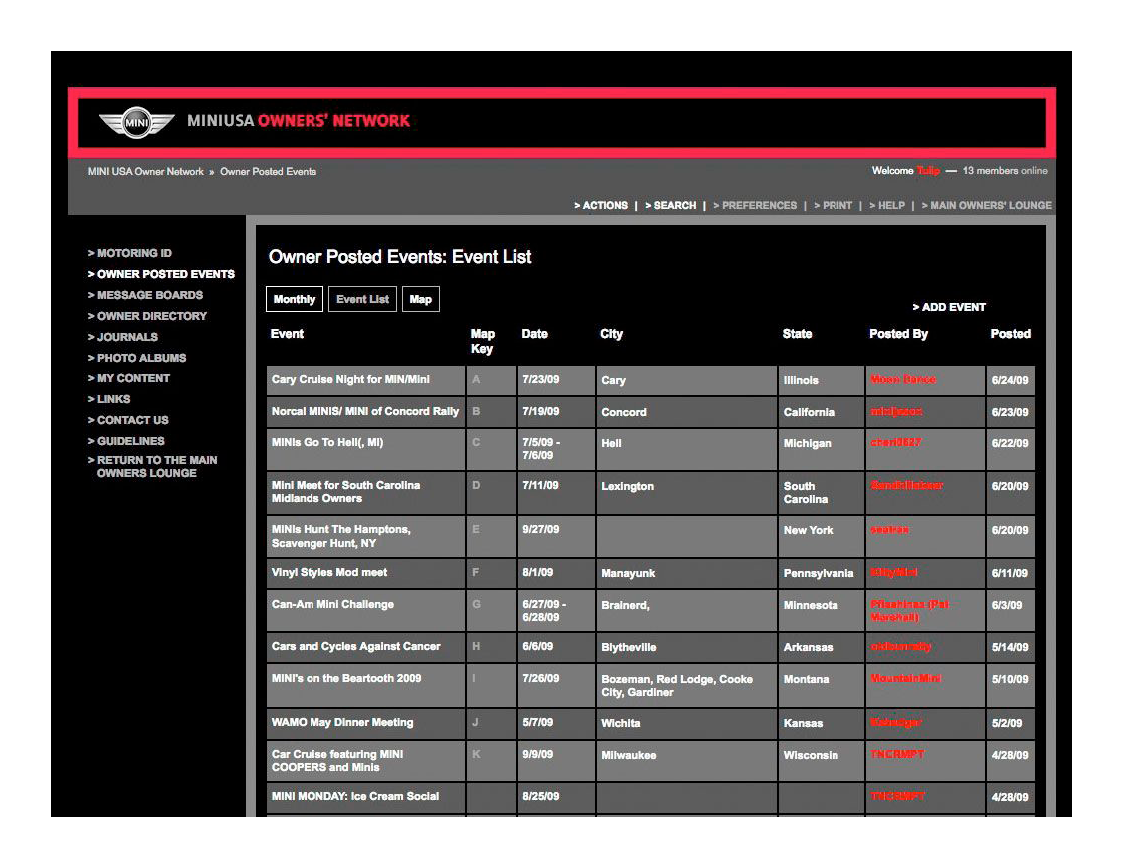
Task: Click the poster name in Lexington row
Action: click(907, 485)
